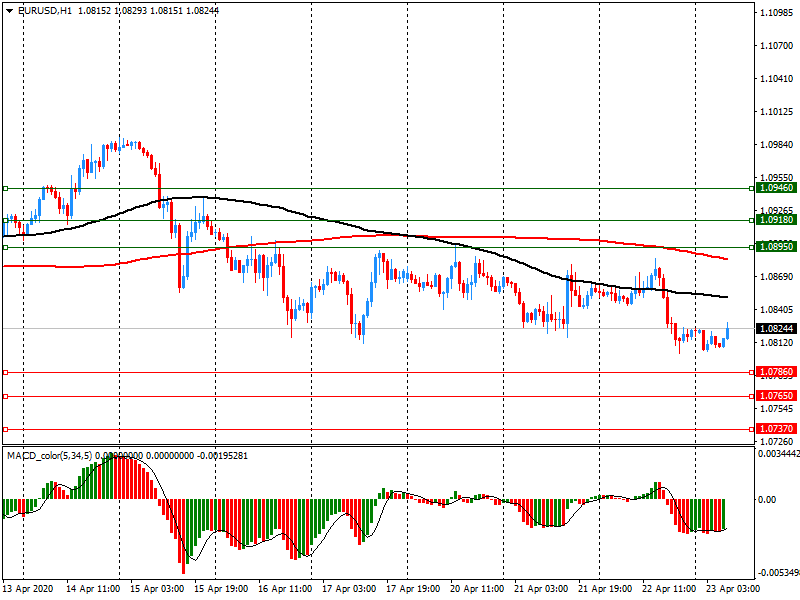The image size is (800, 600).
Task: Click the 14 Apr 11:00 time label
Action: (x=93, y=589)
